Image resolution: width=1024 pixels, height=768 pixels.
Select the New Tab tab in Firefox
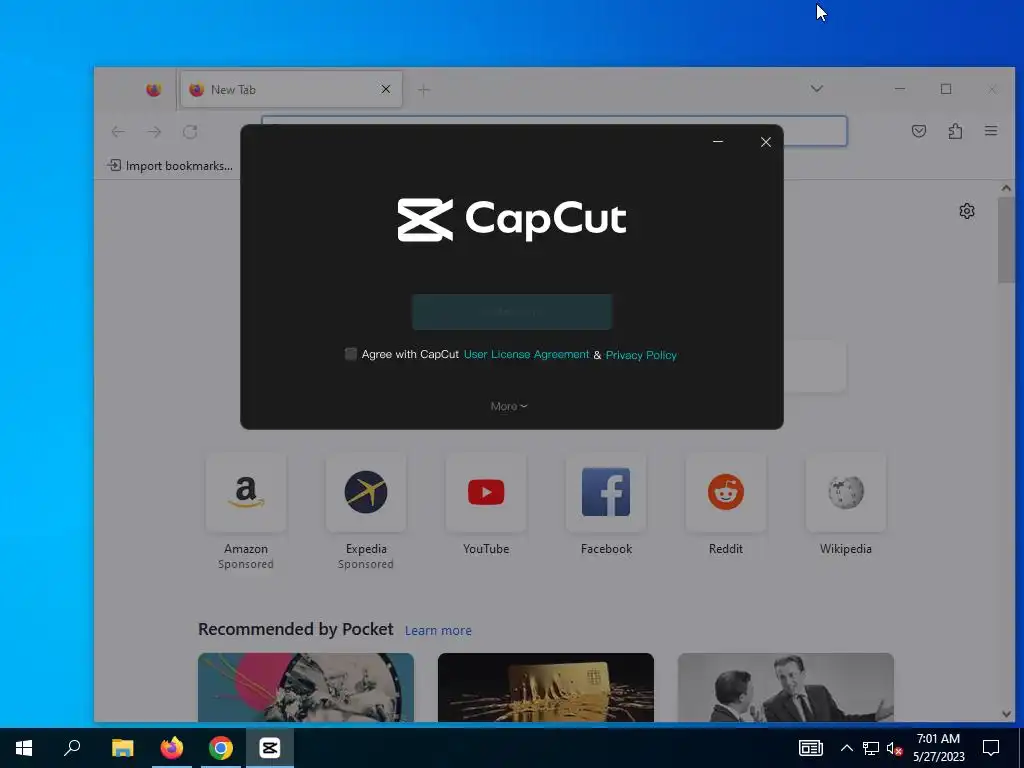click(291, 89)
